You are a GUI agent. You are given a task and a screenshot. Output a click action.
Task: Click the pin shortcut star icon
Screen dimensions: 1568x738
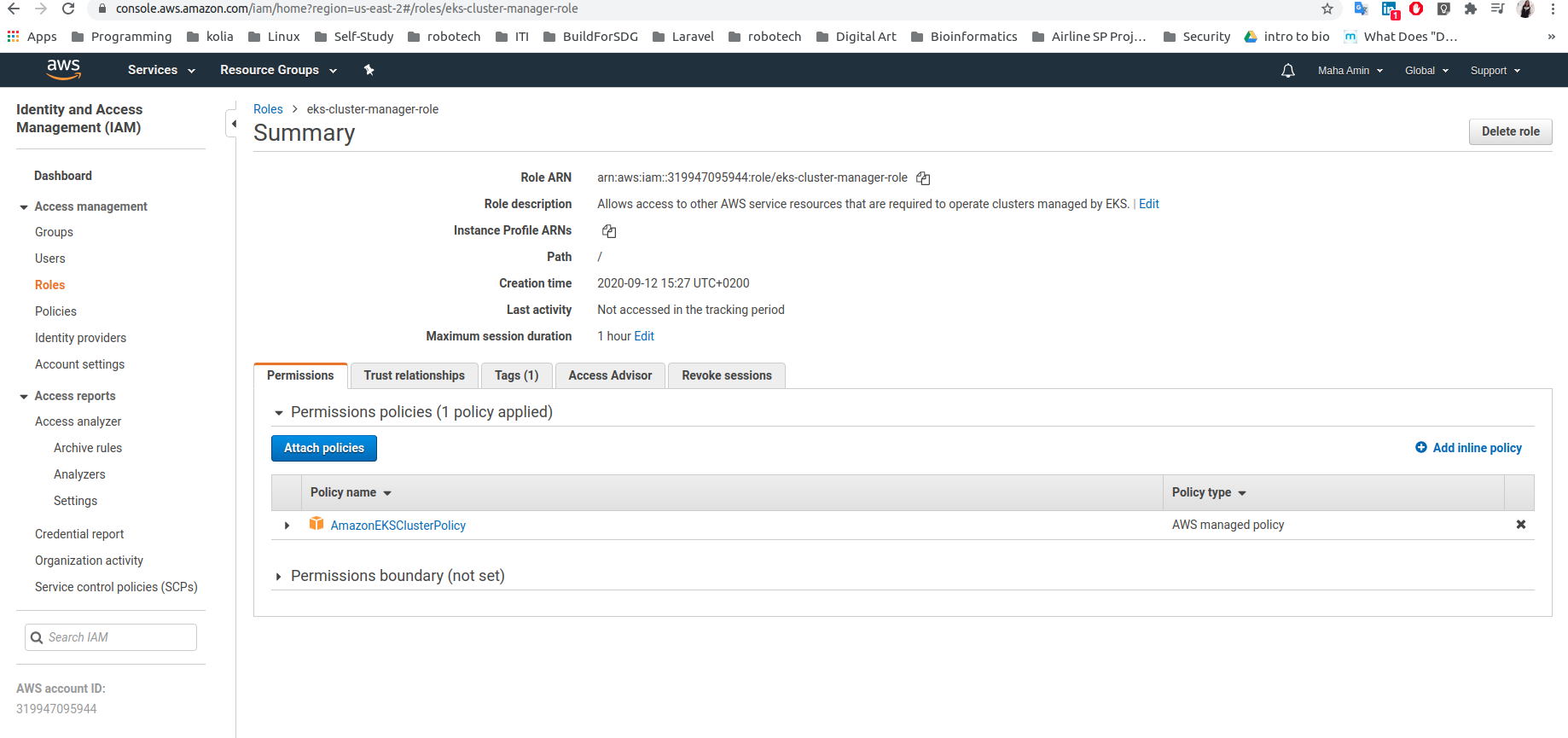[369, 70]
